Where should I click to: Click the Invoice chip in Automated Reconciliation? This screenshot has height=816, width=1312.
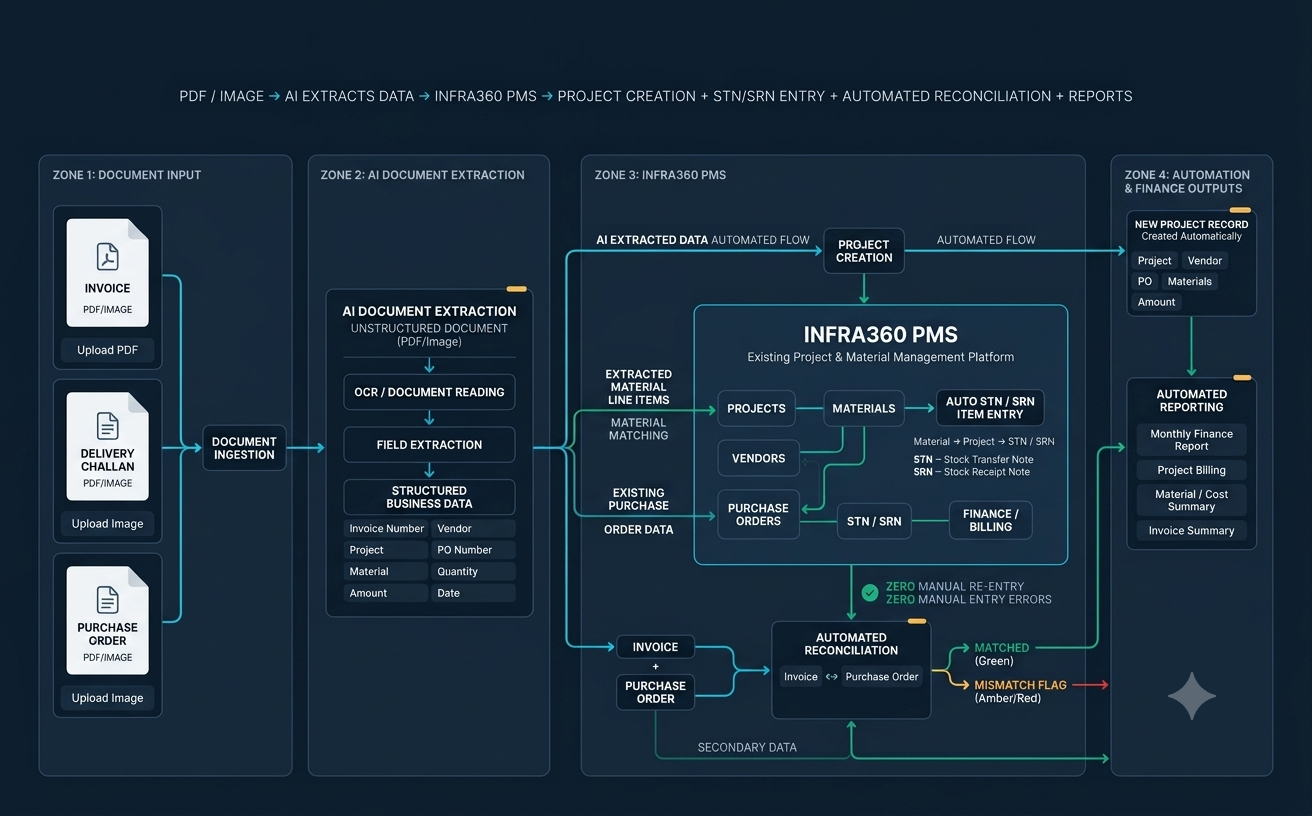(x=801, y=677)
